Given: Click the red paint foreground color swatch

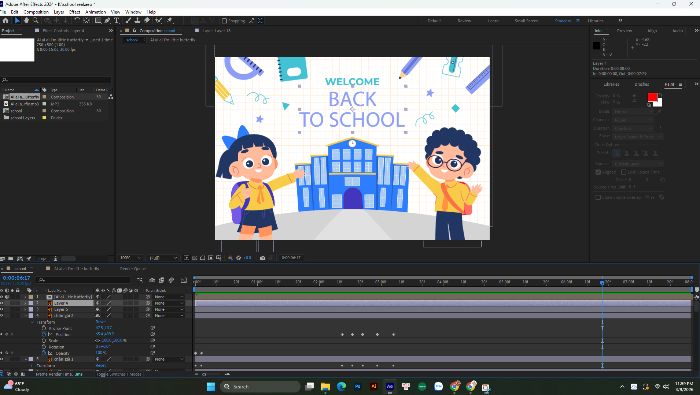Looking at the screenshot, I should pyautogui.click(x=652, y=98).
